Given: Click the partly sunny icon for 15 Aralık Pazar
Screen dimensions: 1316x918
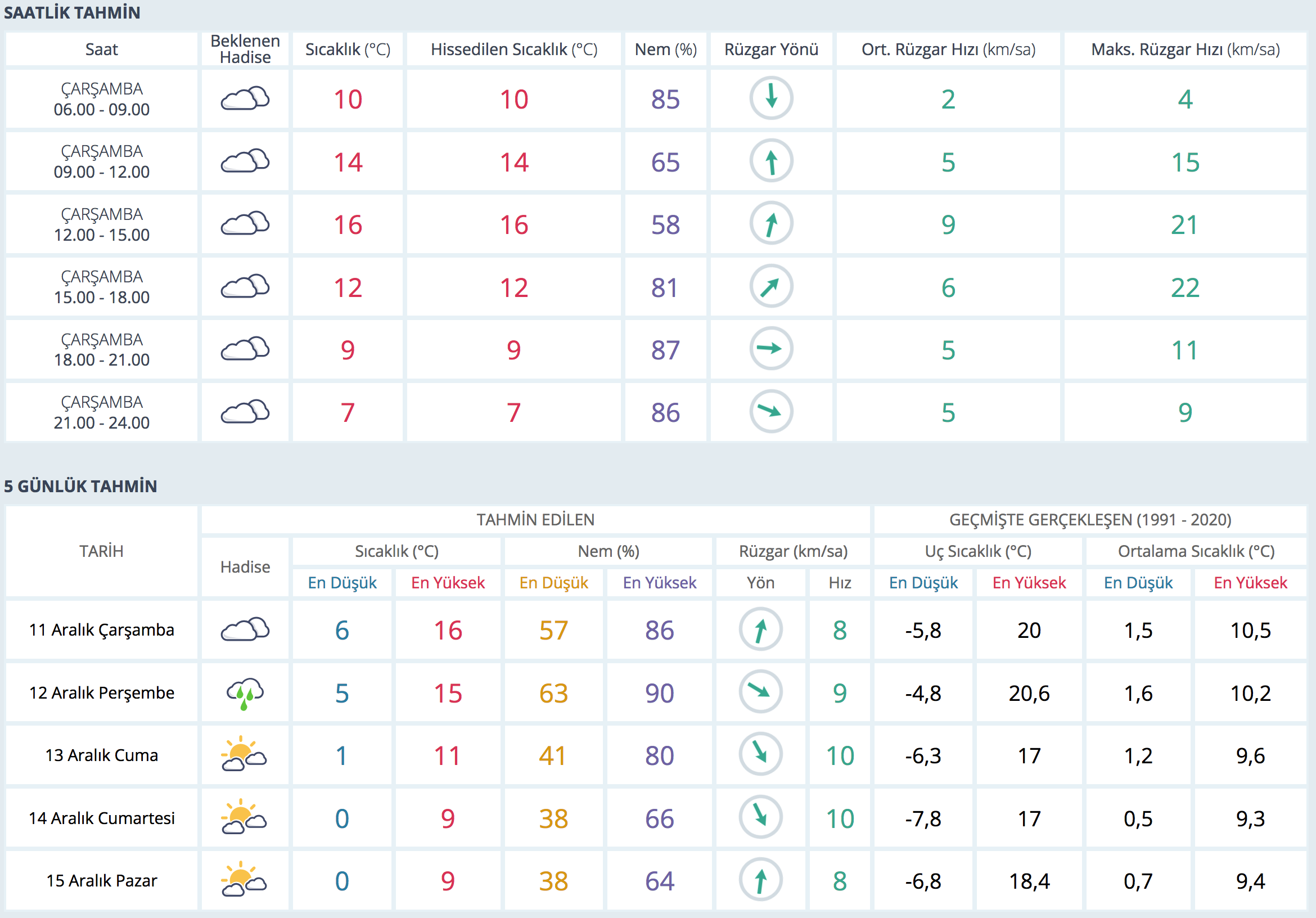Looking at the screenshot, I should pos(245,880).
